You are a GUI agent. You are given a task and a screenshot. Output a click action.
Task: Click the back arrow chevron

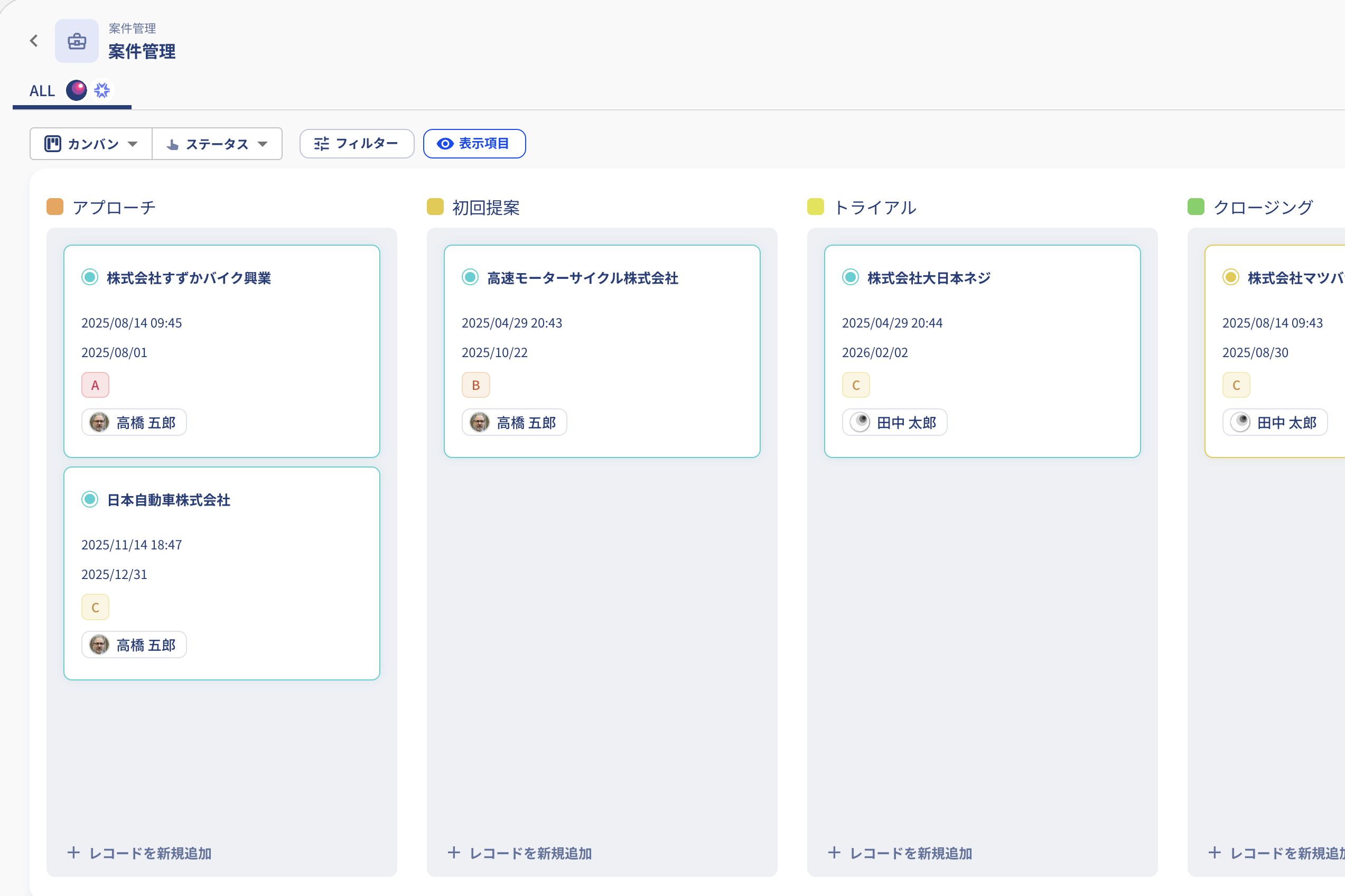(34, 41)
